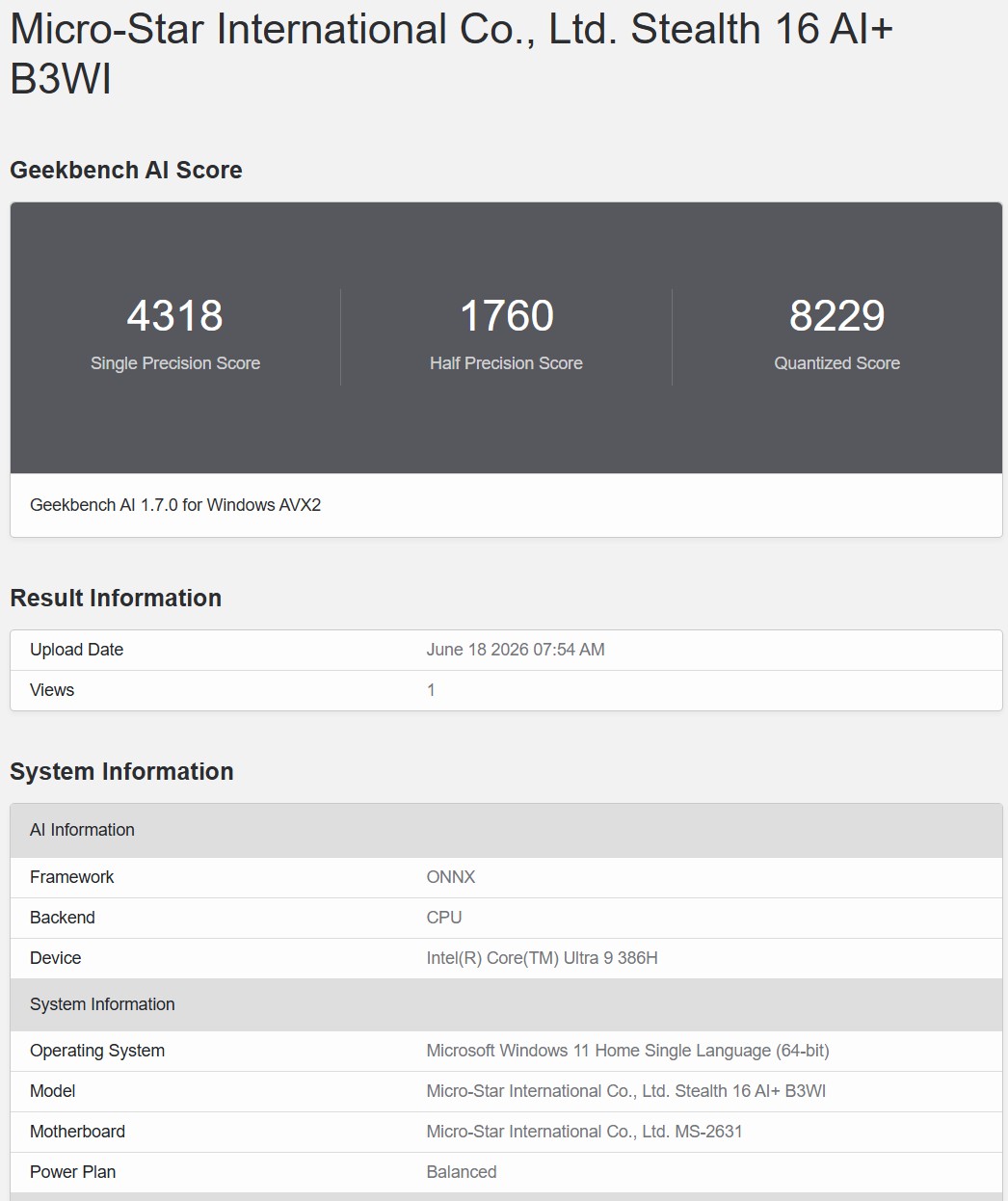Image resolution: width=1008 pixels, height=1201 pixels.
Task: Click the Device row label
Action: pos(55,958)
